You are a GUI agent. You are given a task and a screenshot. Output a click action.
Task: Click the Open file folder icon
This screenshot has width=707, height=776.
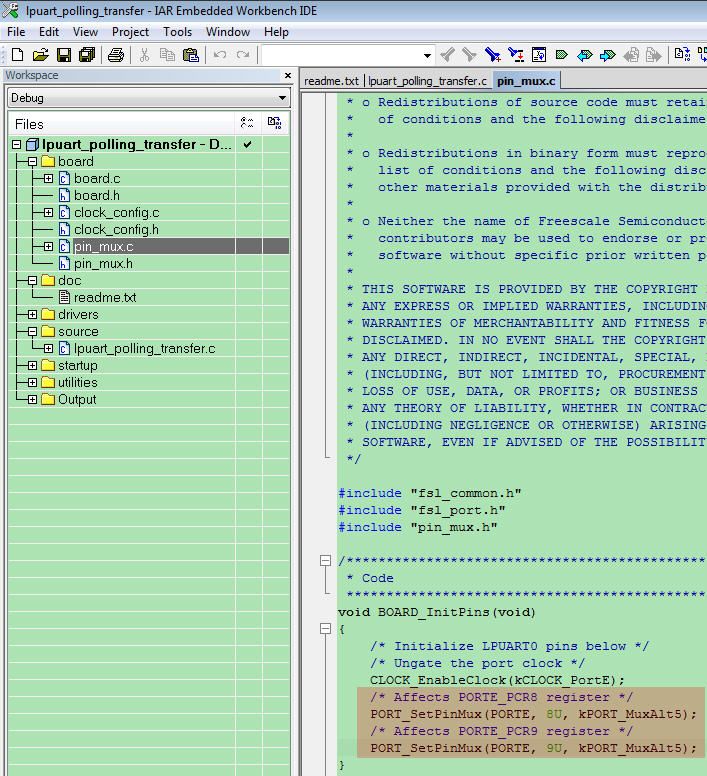(x=41, y=54)
